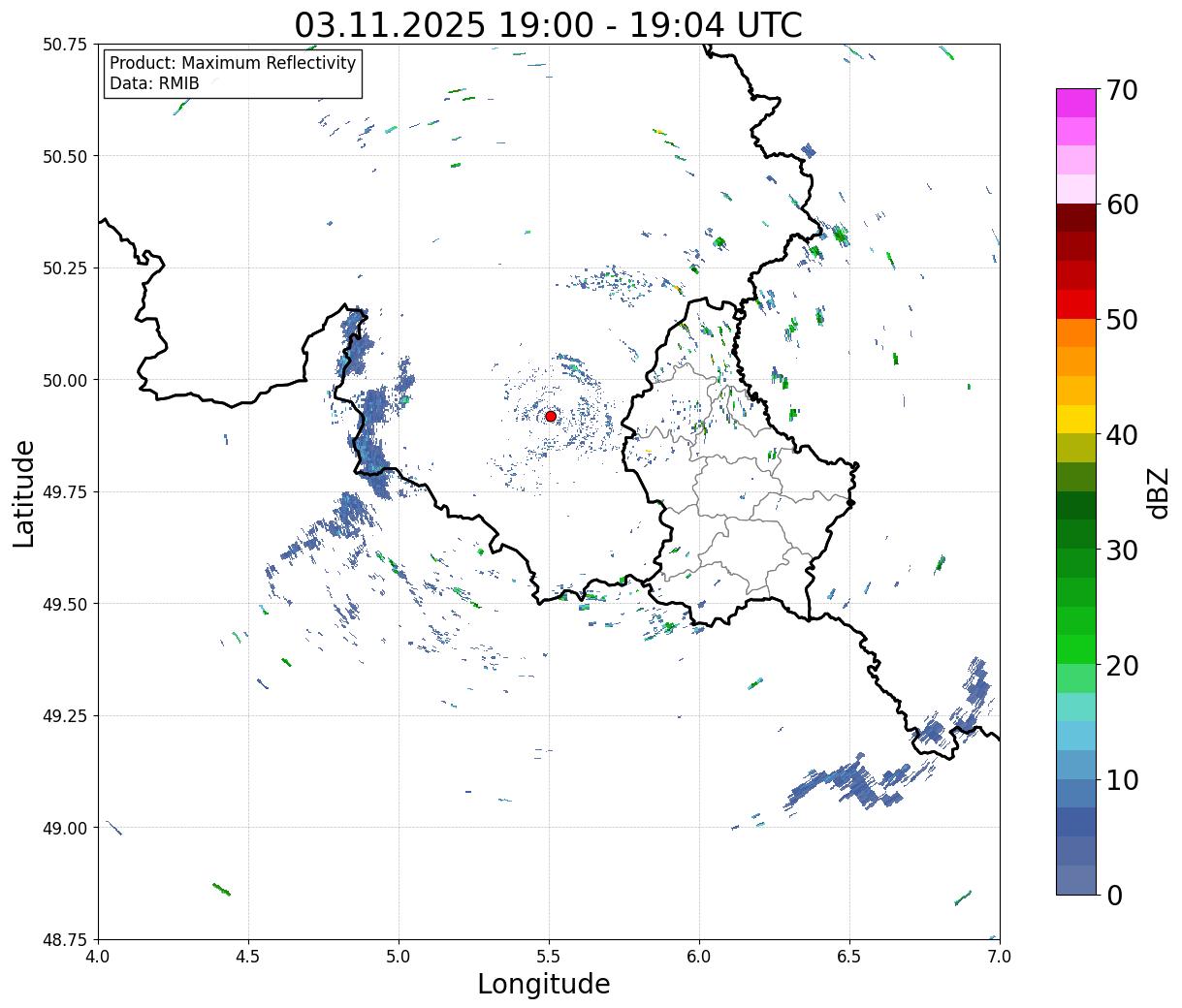Image resolution: width=1182 pixels, height=1008 pixels.
Task: Click the colorbar tick label 10
Action: (x=1121, y=779)
